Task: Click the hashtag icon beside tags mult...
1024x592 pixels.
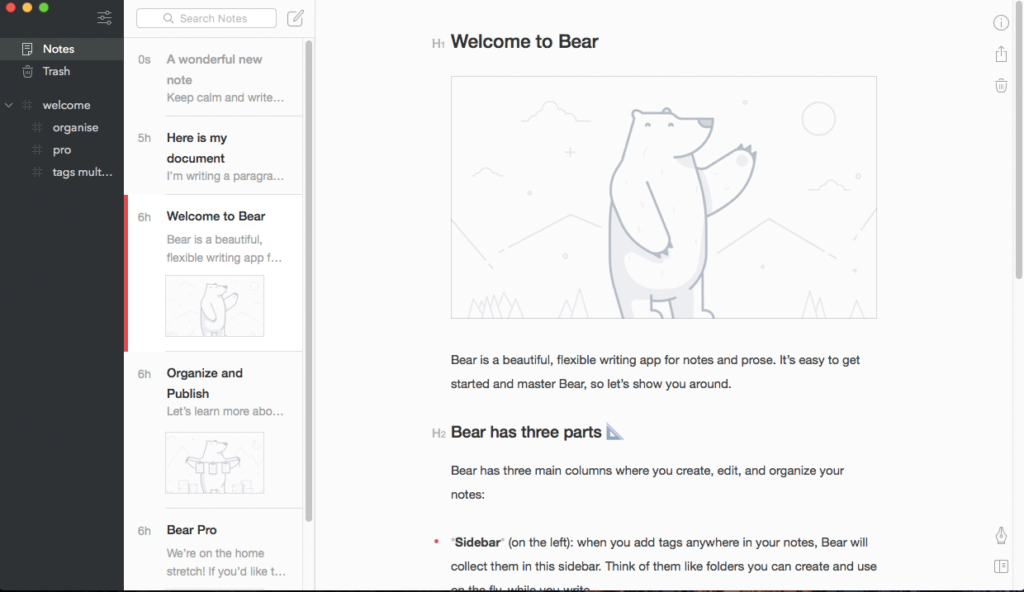Action: click(37, 172)
